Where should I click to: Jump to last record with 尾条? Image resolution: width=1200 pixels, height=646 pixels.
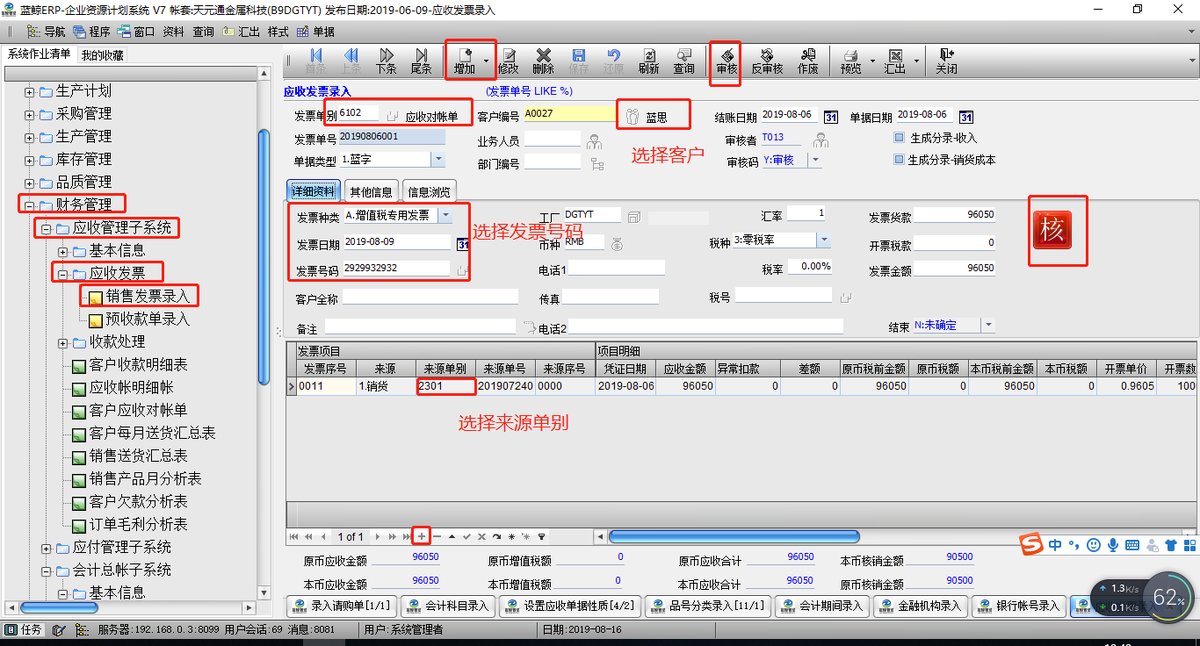(x=421, y=60)
